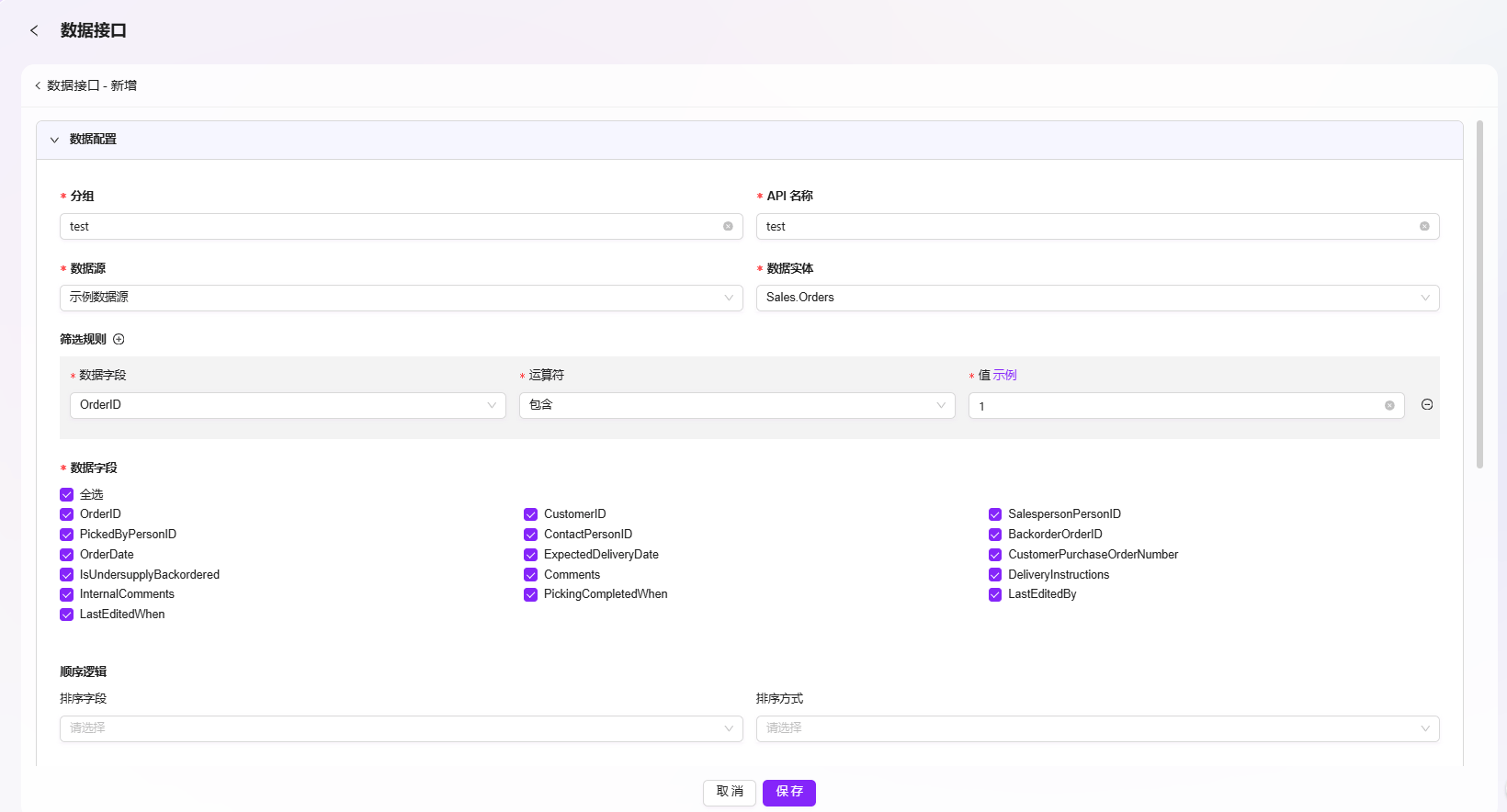Click the back arrow beside 数据接口 title

pyautogui.click(x=34, y=30)
